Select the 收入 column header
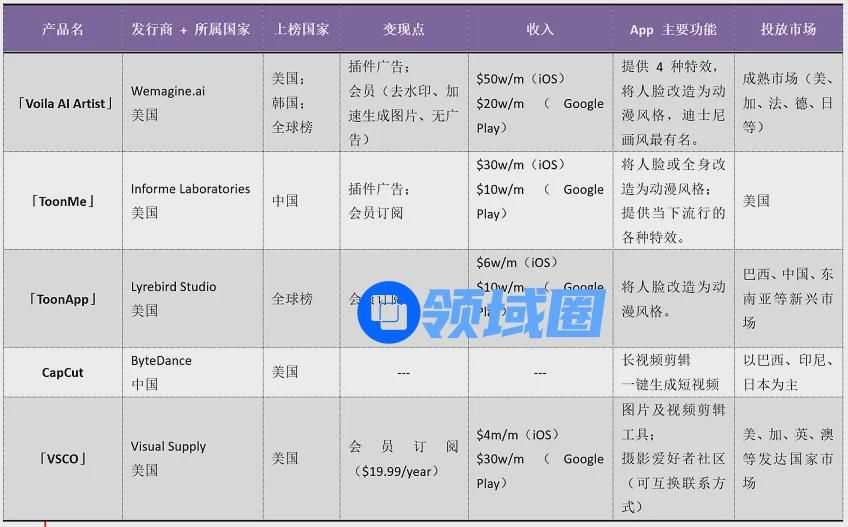 pos(540,29)
